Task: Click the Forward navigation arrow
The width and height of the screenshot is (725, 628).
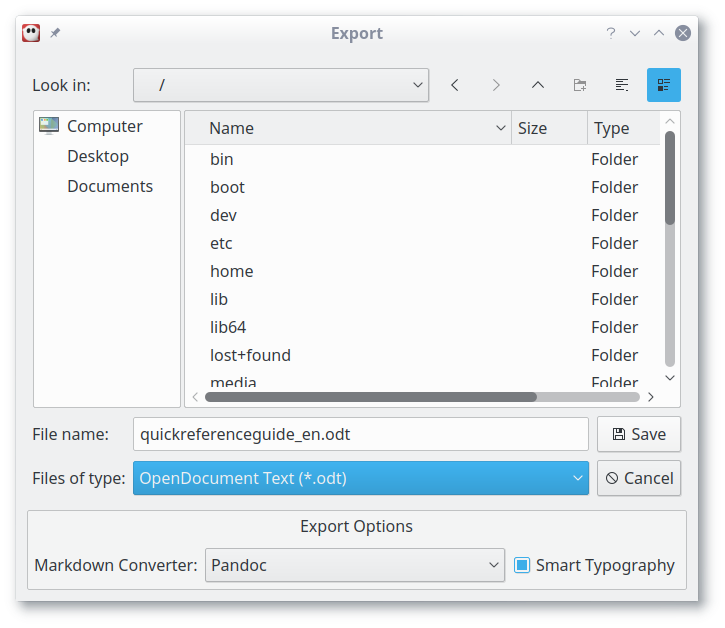Action: pos(496,85)
